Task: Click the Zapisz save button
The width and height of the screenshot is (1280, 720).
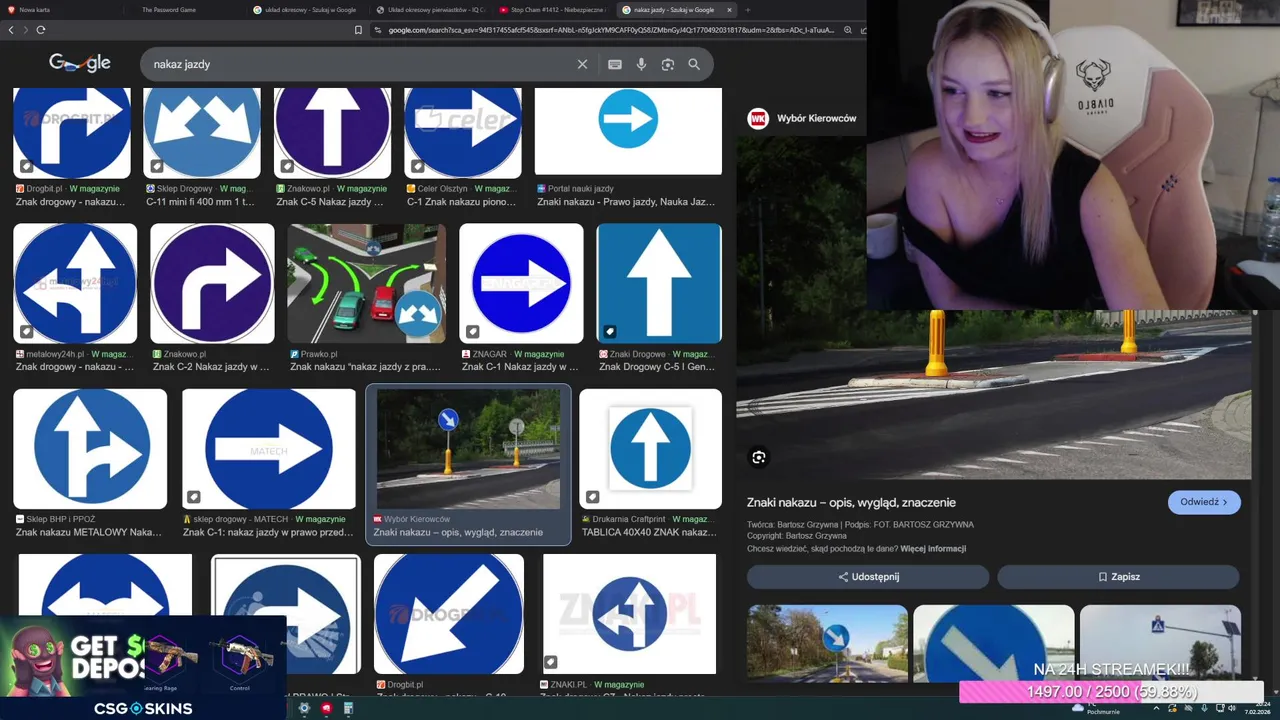Action: [x=1118, y=577]
